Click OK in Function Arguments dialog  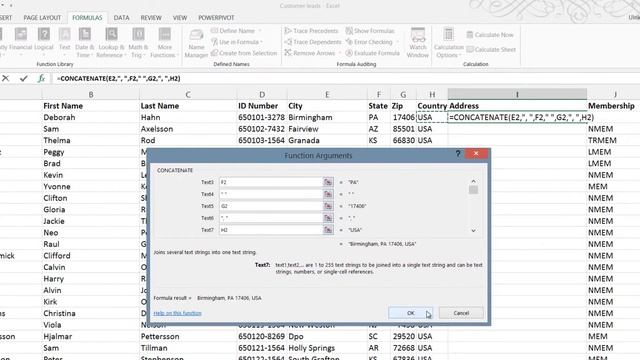(411, 313)
